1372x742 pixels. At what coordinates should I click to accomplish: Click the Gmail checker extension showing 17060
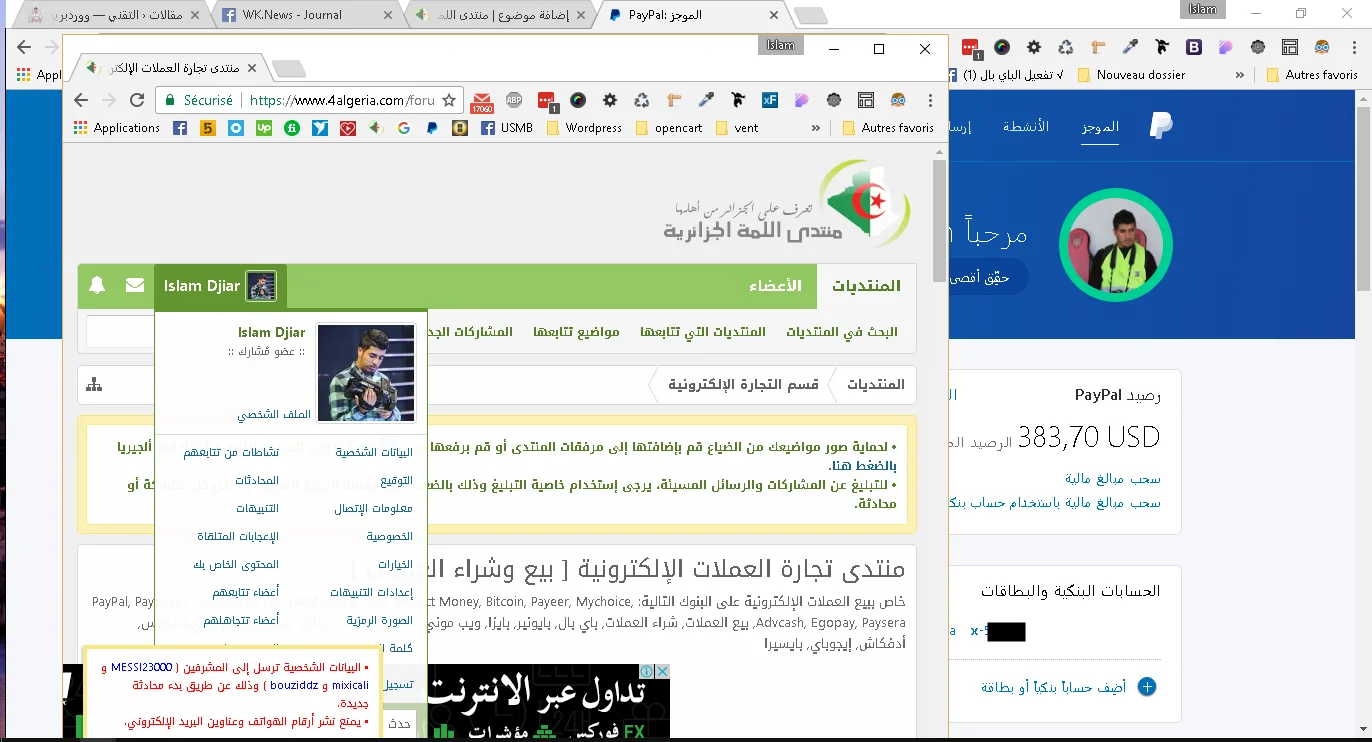coord(481,100)
